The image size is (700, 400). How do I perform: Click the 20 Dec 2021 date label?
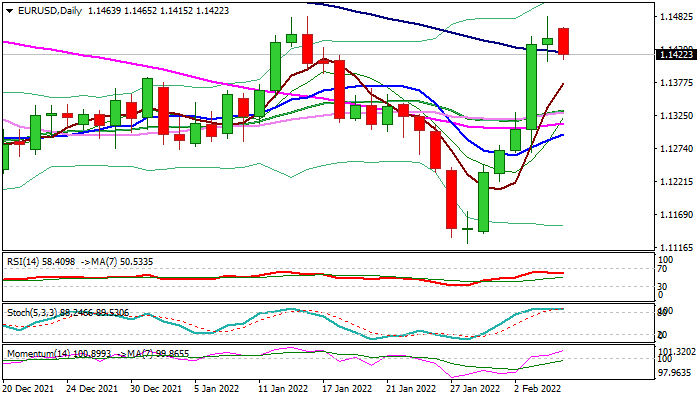coord(29,388)
